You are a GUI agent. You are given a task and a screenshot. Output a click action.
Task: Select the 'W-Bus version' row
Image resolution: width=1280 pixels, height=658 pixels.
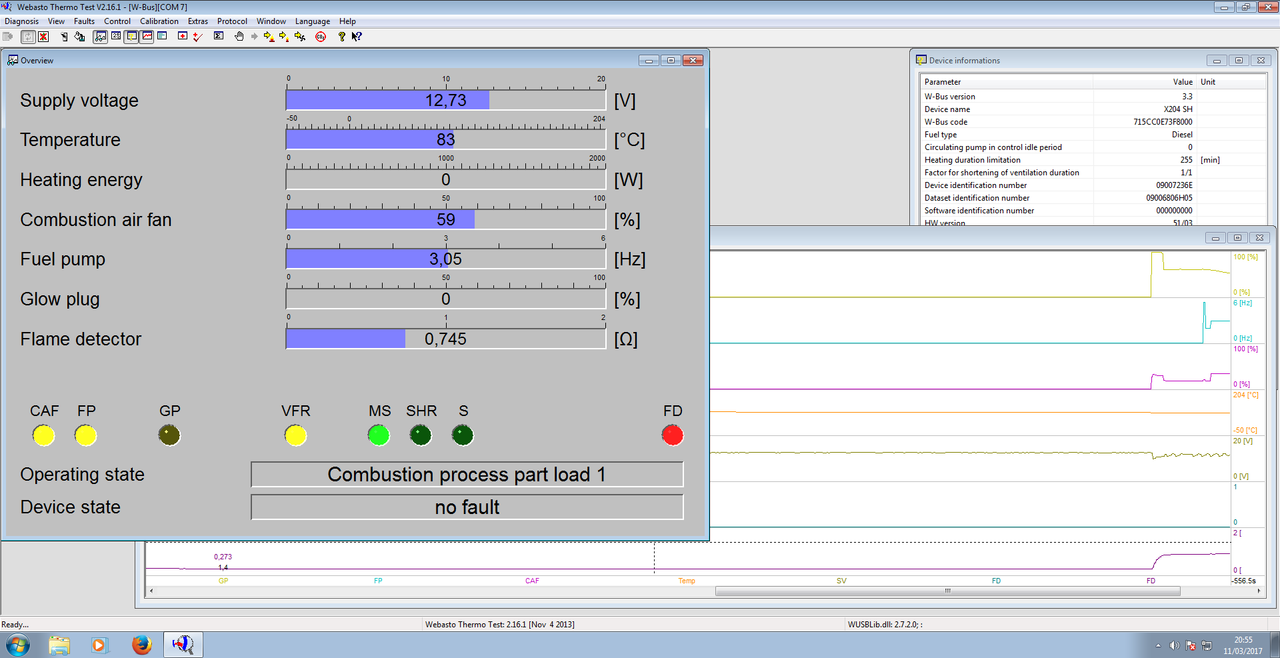(x=1094, y=96)
